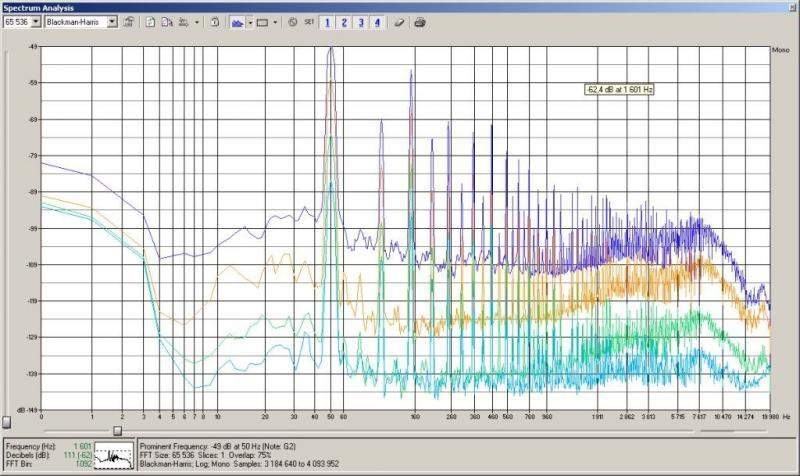Click the auto-refresh update icon

pos(215,22)
